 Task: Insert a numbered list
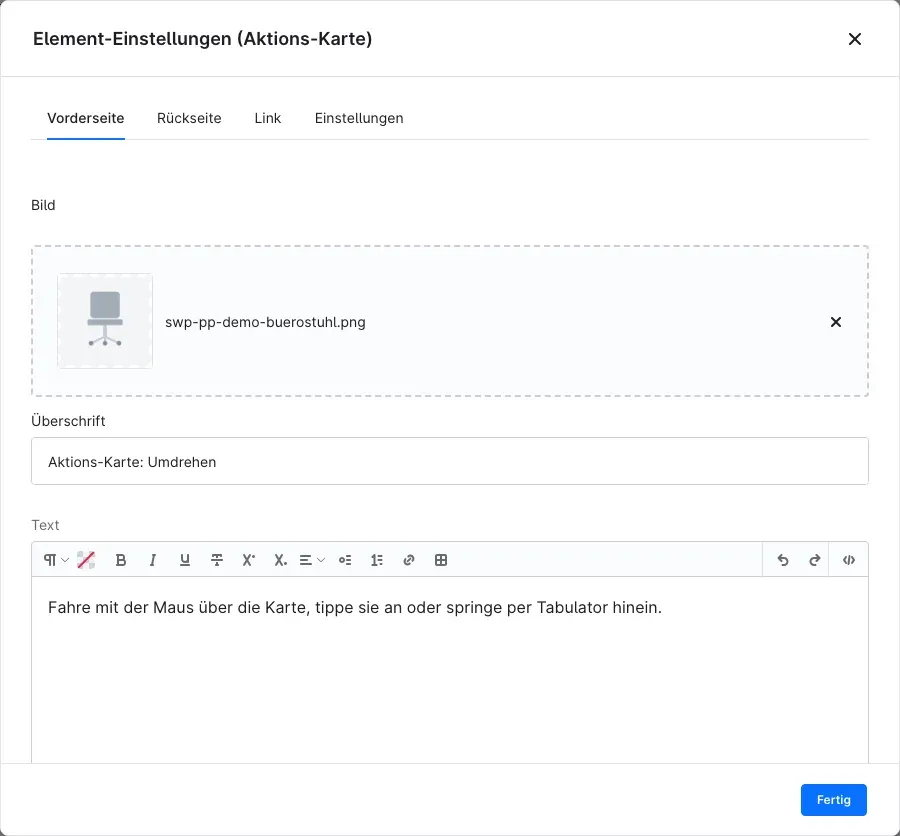pos(377,560)
